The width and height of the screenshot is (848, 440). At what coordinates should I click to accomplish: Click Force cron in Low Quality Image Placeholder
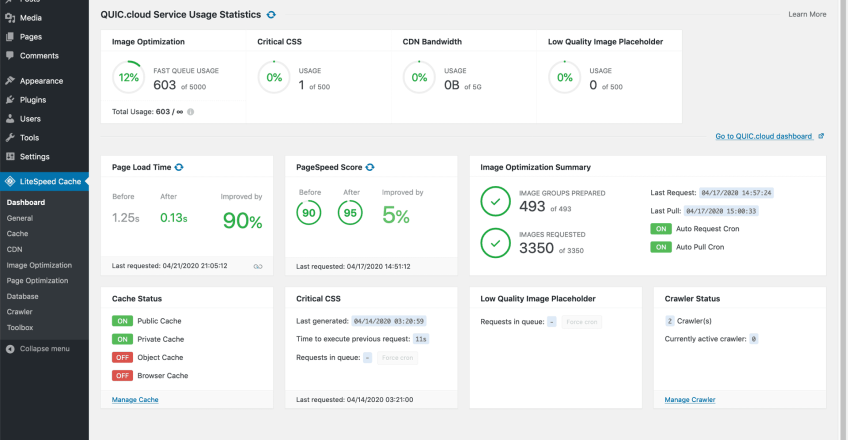click(x=581, y=322)
